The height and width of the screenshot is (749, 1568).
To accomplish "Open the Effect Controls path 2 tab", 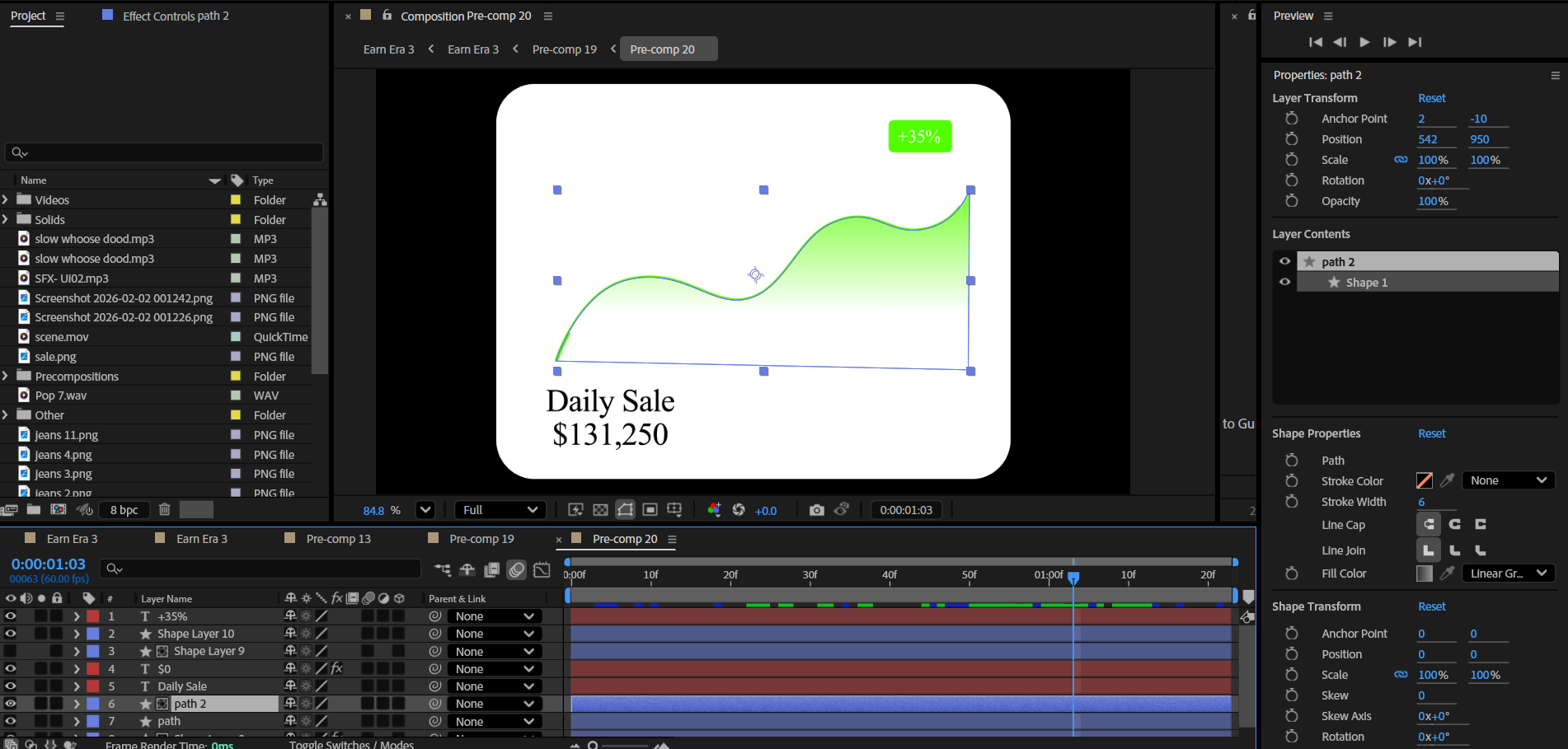I will click(176, 16).
